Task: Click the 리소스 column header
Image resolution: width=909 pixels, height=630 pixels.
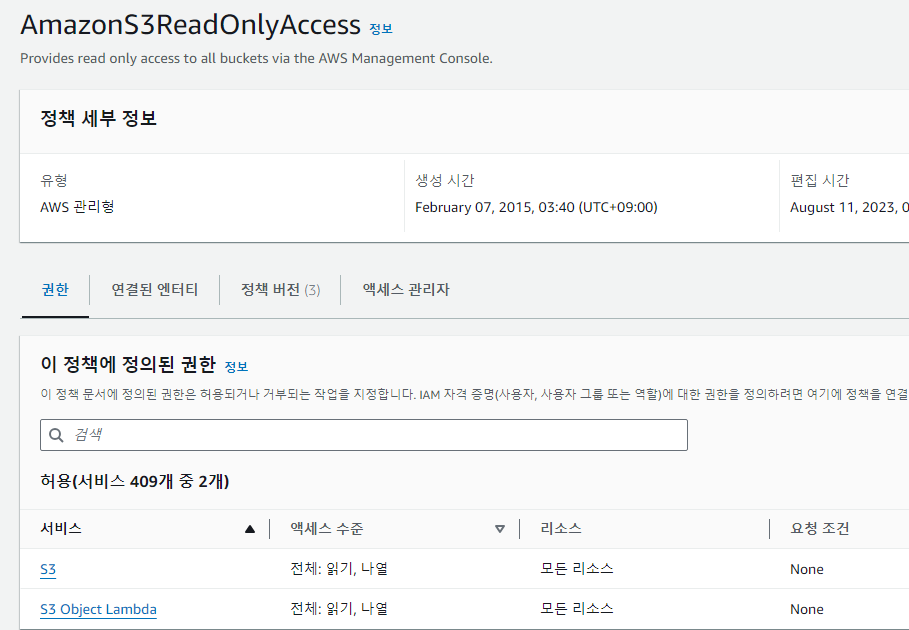Action: pyautogui.click(x=561, y=529)
